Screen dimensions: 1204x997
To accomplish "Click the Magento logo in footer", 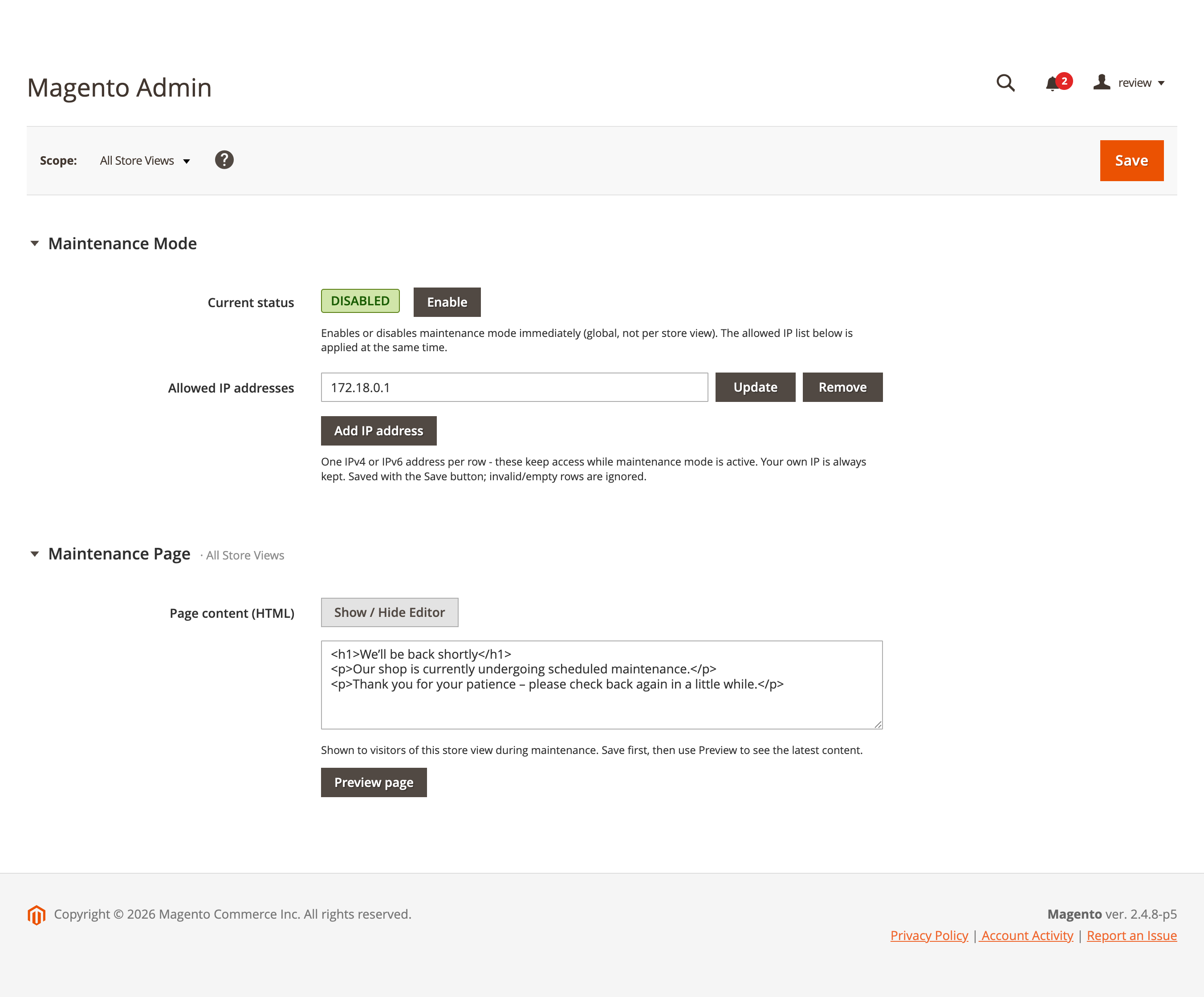I will [x=36, y=915].
